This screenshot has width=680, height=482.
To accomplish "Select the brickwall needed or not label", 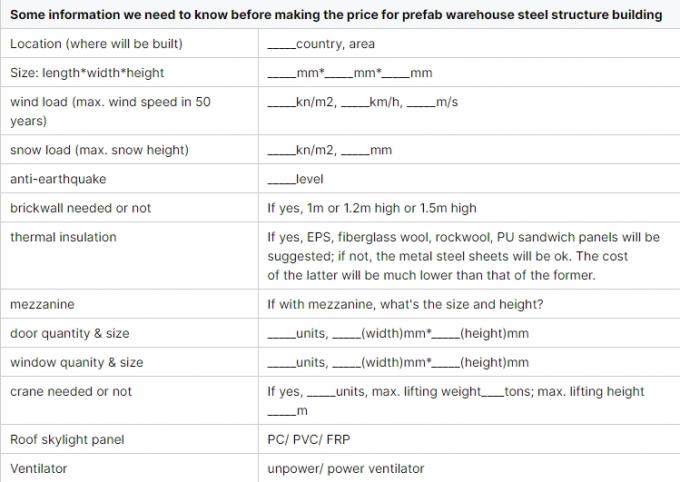I will 81,208.
